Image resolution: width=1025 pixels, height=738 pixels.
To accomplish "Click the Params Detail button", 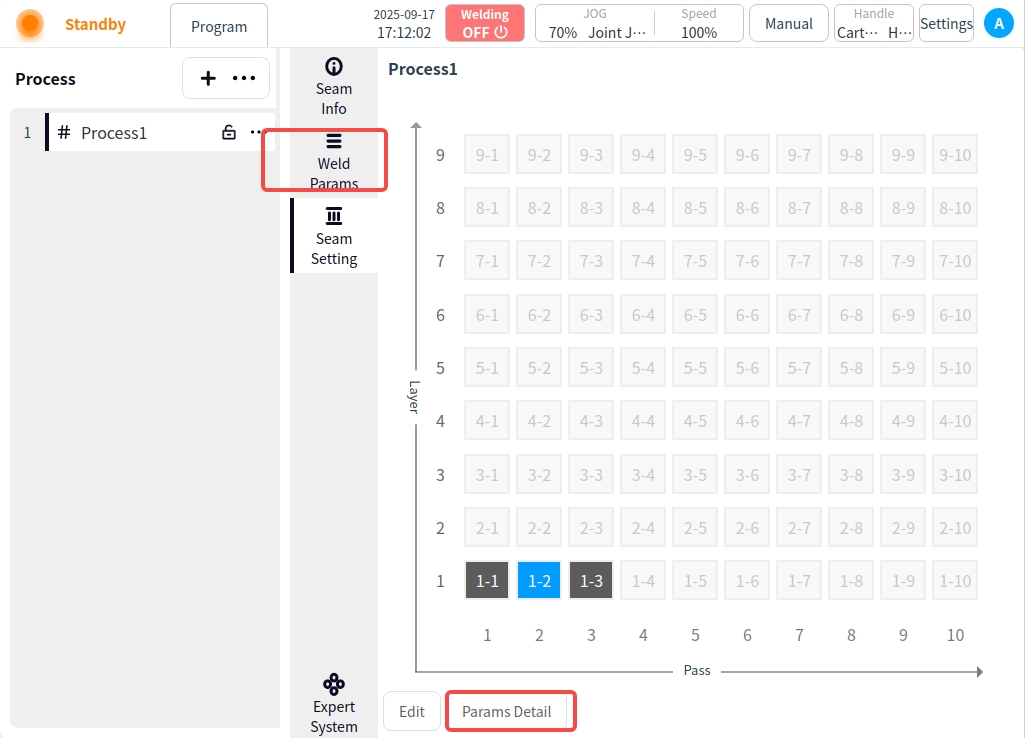I will point(507,712).
